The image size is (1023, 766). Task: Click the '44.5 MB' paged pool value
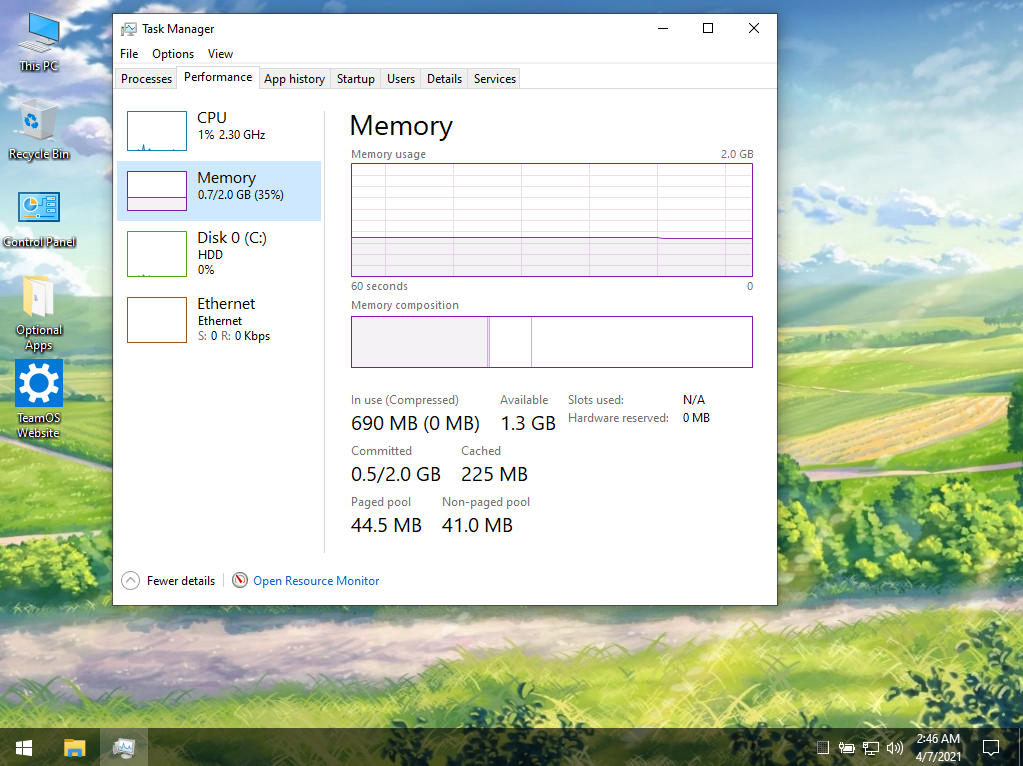(x=386, y=525)
